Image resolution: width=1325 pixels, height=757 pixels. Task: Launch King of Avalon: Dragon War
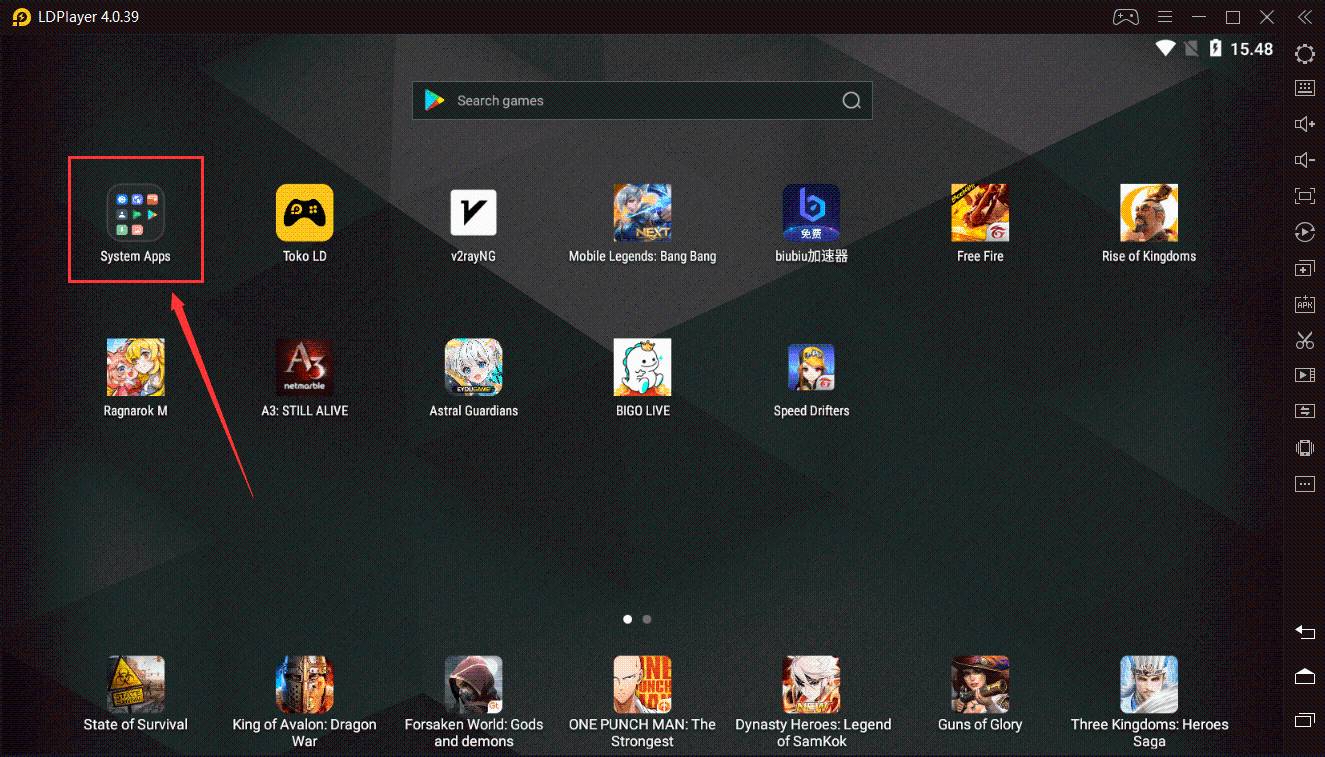click(x=304, y=684)
